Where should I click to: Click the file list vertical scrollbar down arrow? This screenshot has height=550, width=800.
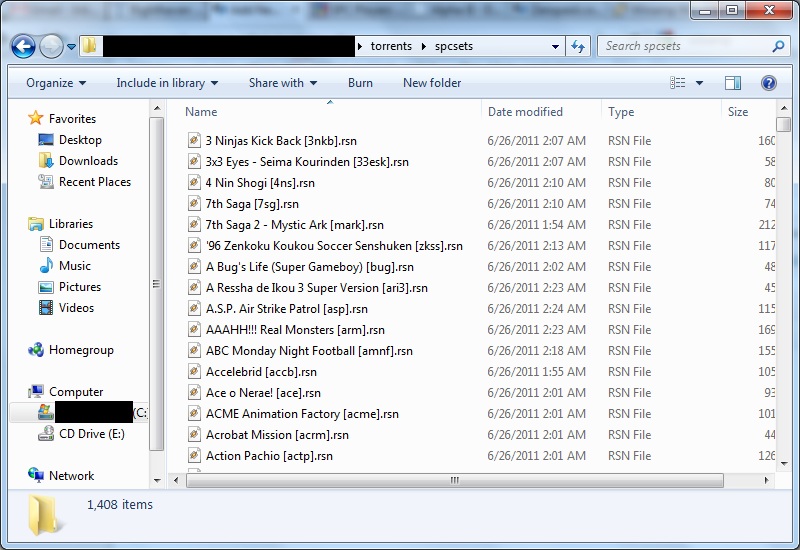(x=784, y=464)
